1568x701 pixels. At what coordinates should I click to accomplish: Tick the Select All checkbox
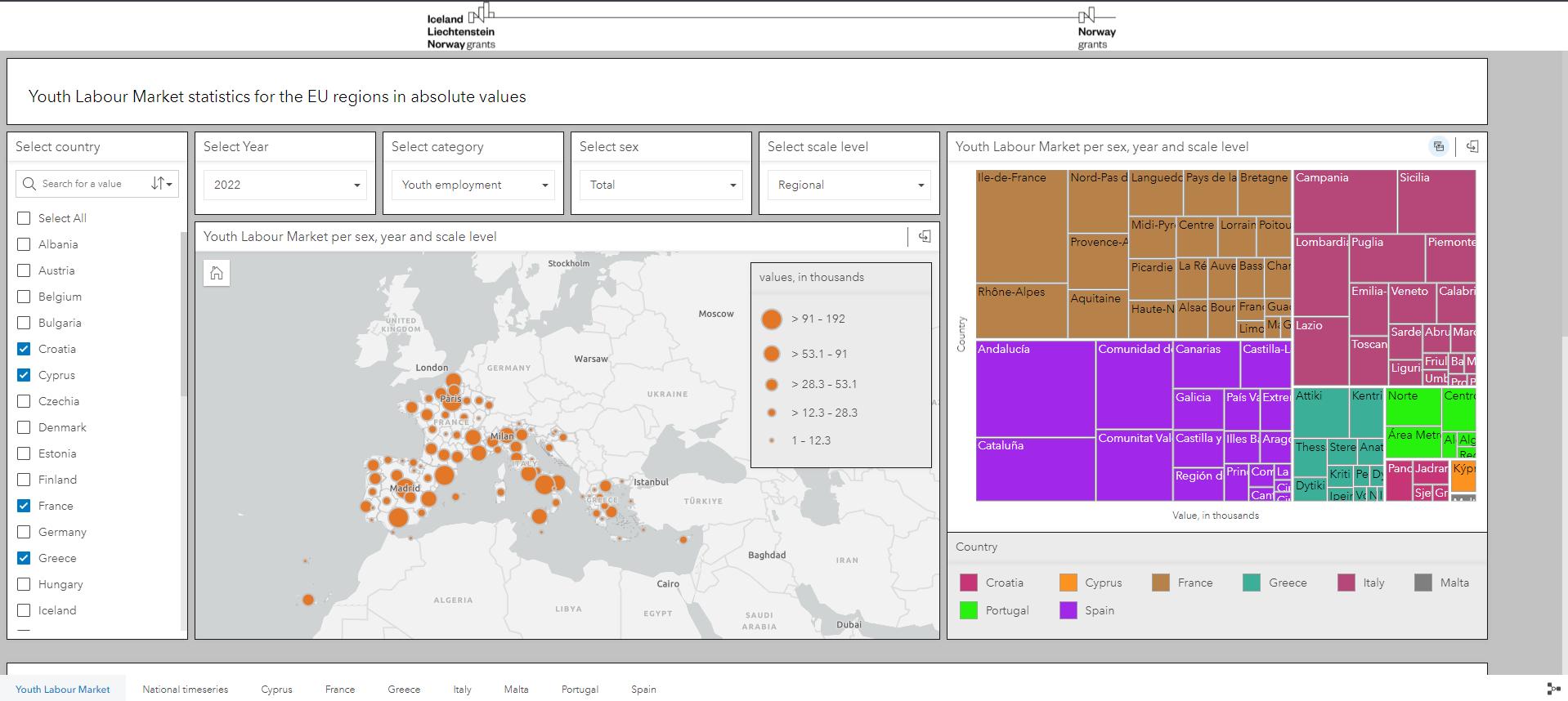point(24,218)
